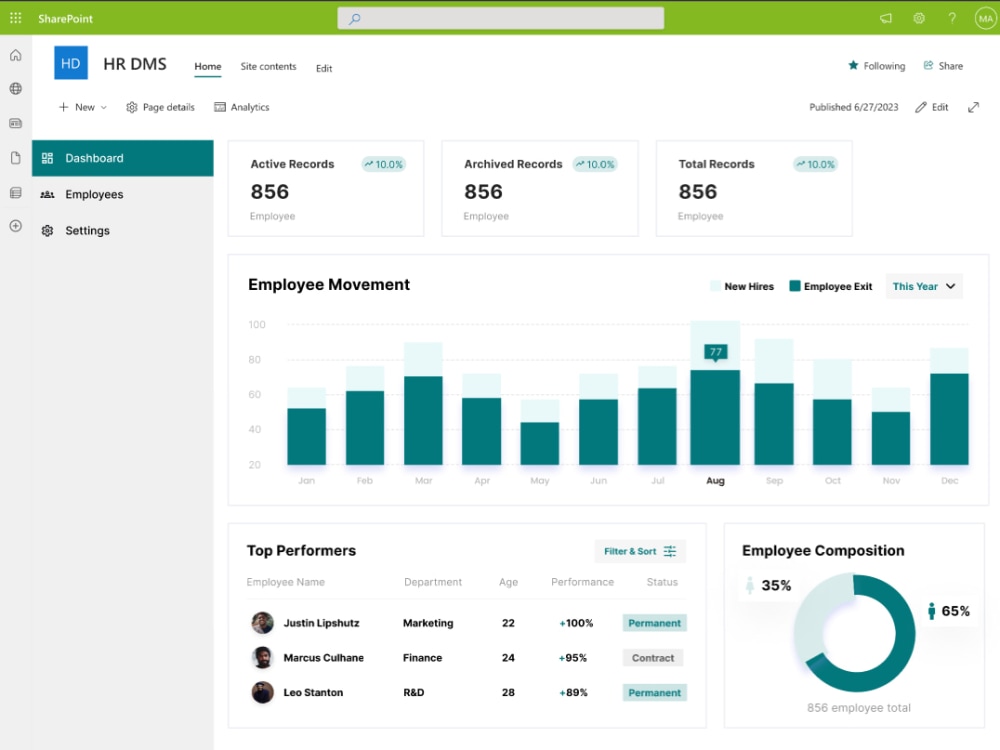Click the Performance column header

tap(582, 582)
